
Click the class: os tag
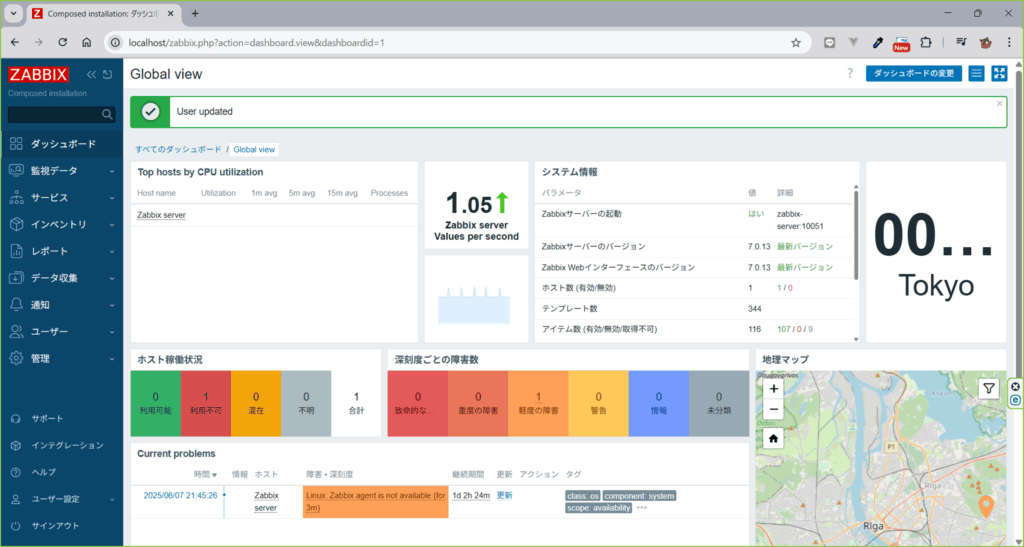[583, 496]
